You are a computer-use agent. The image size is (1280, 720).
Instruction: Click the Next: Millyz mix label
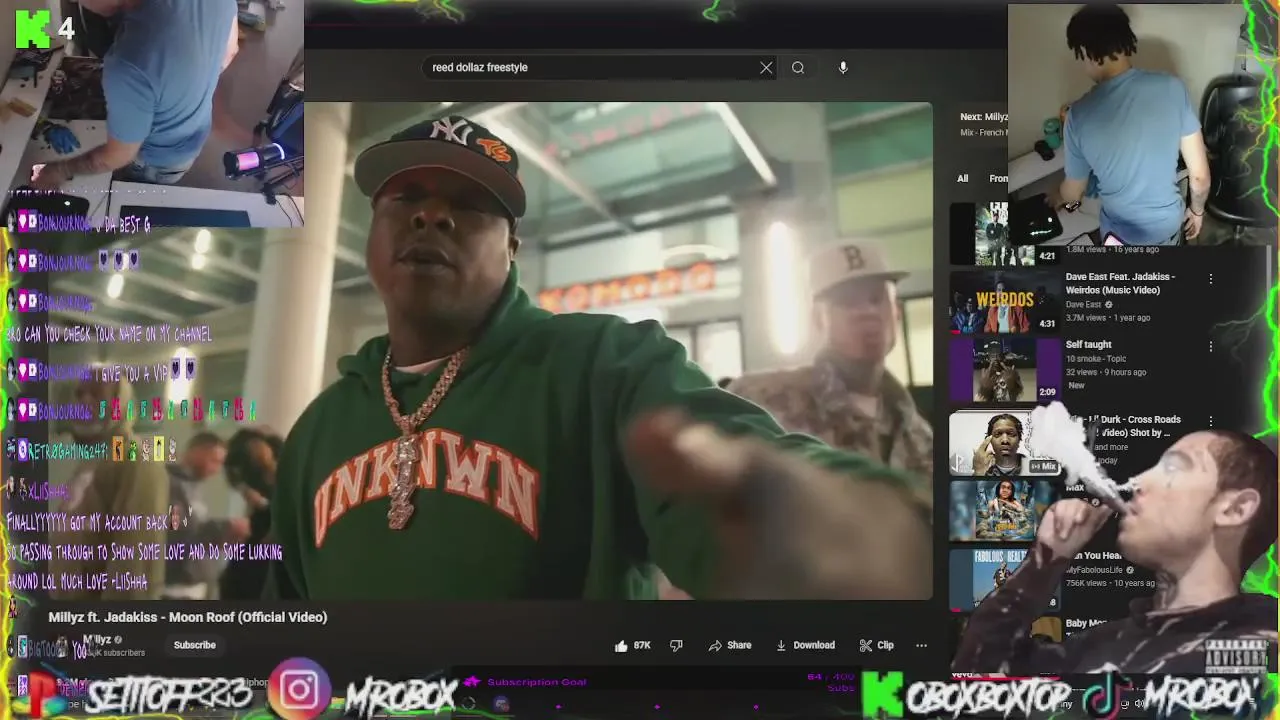[x=984, y=117]
